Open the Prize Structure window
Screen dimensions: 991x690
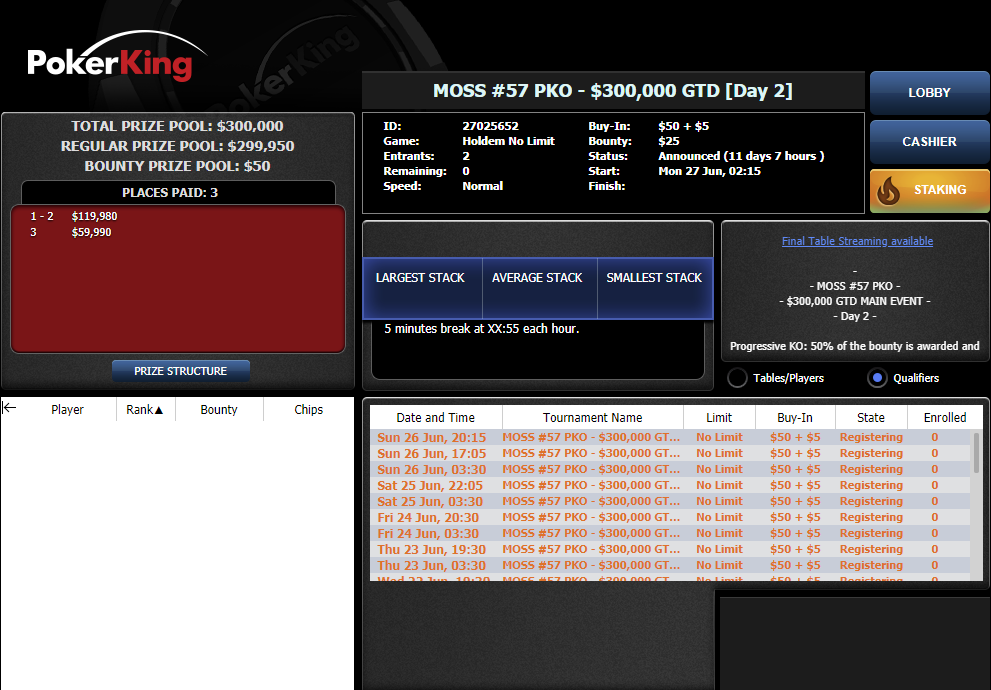(181, 371)
